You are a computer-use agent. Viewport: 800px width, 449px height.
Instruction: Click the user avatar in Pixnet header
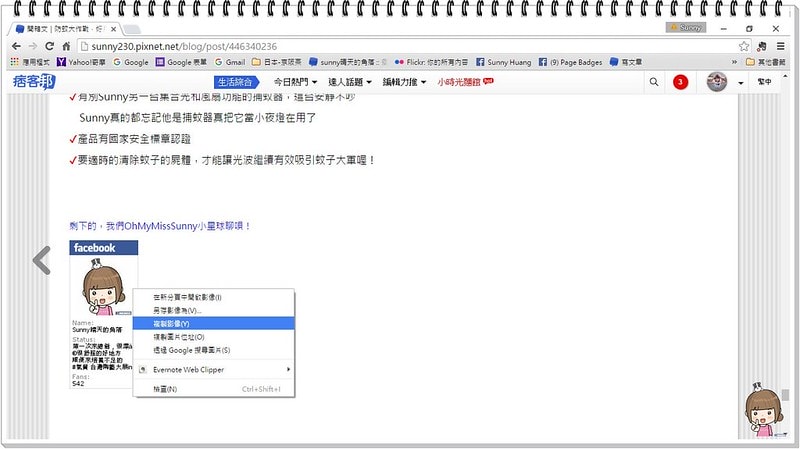[716, 82]
